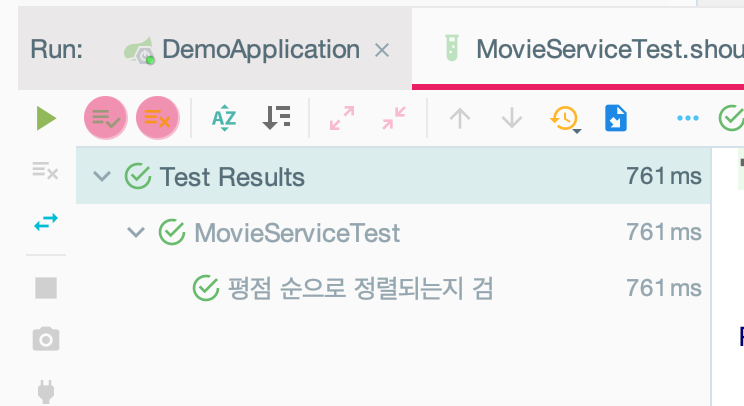The height and width of the screenshot is (406, 744).
Task: Sort tests by duration
Action: (276, 118)
